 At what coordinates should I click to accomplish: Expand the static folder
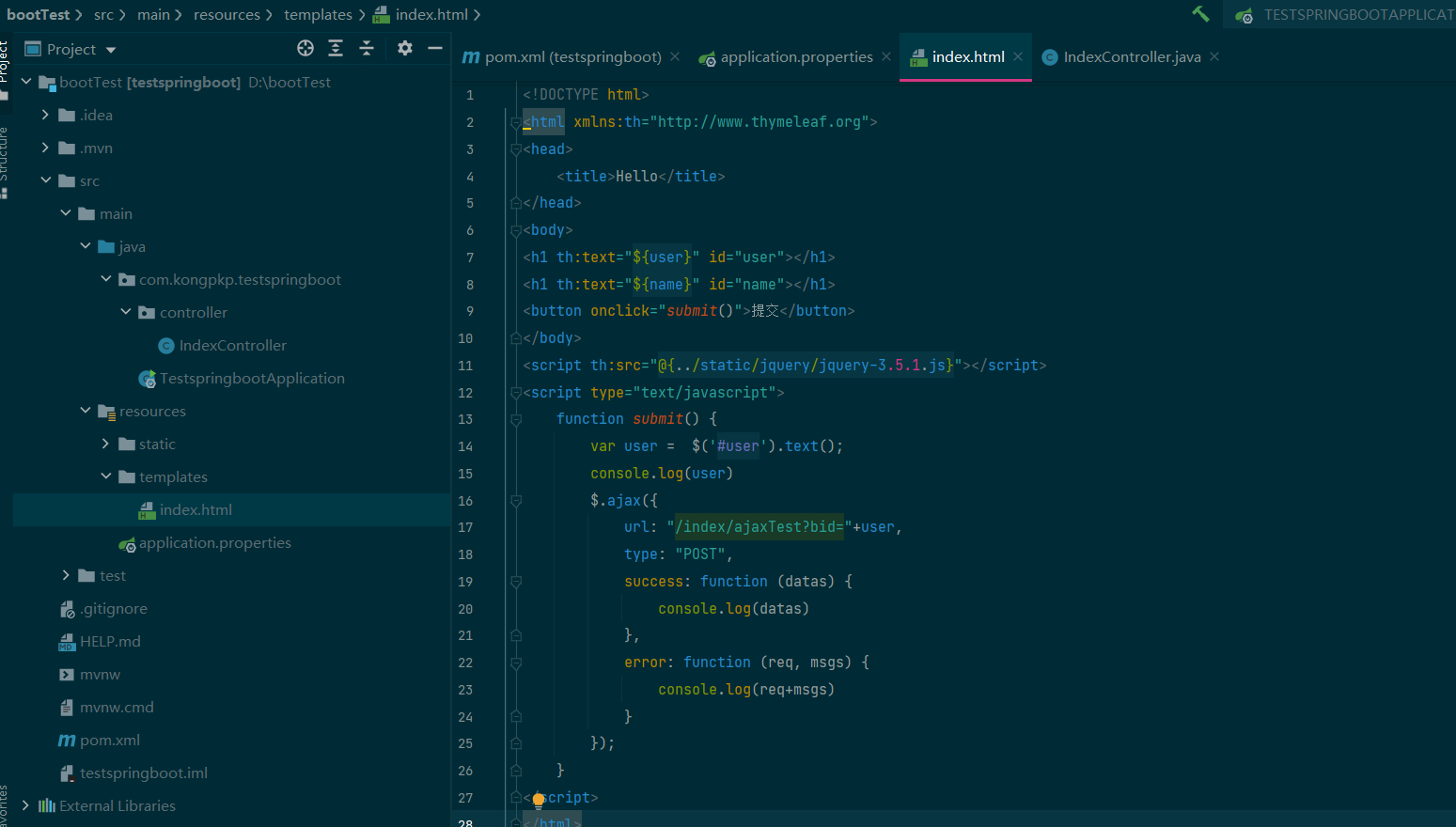coord(106,444)
